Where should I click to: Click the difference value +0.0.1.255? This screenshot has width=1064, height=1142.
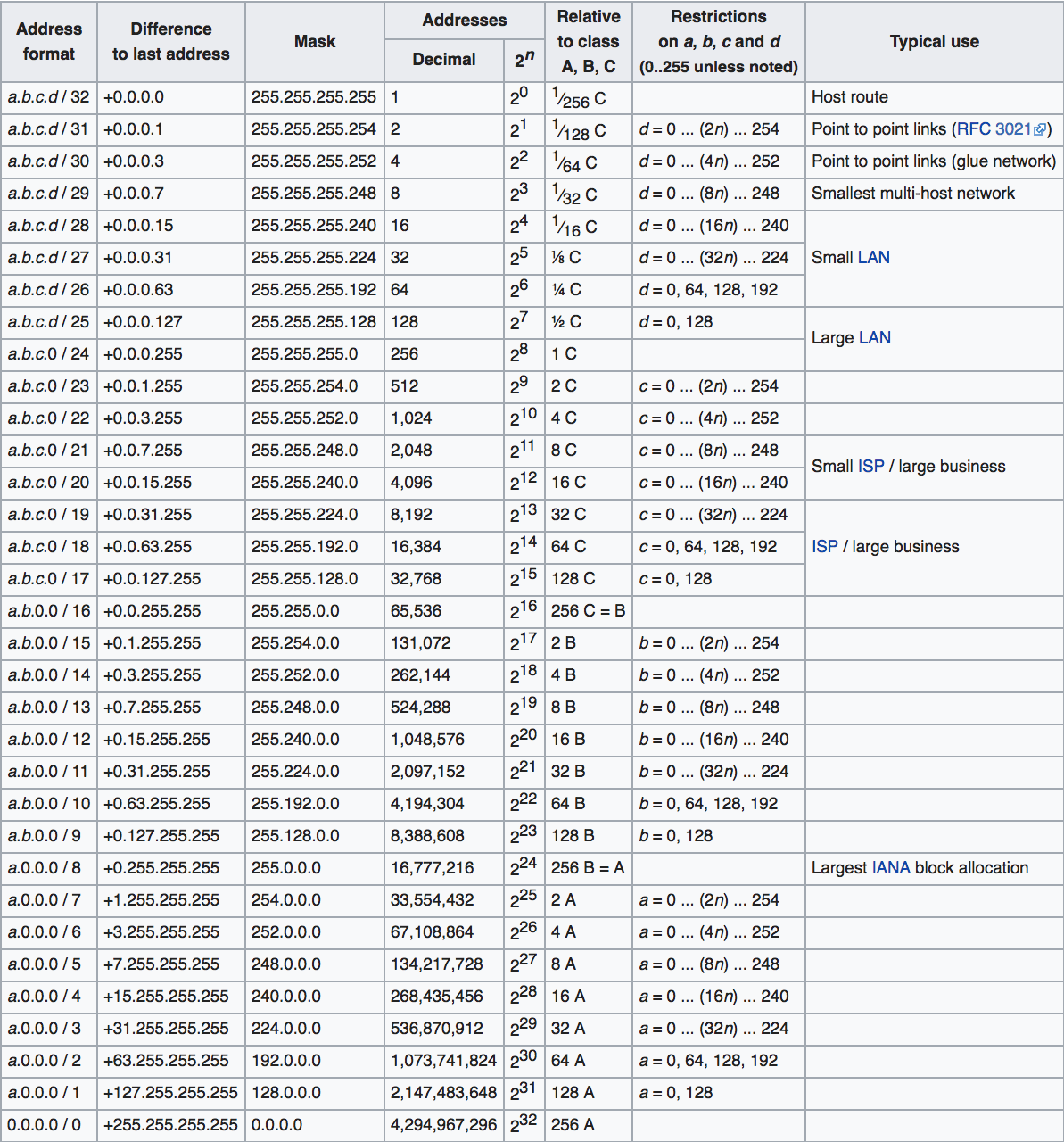pos(171,386)
